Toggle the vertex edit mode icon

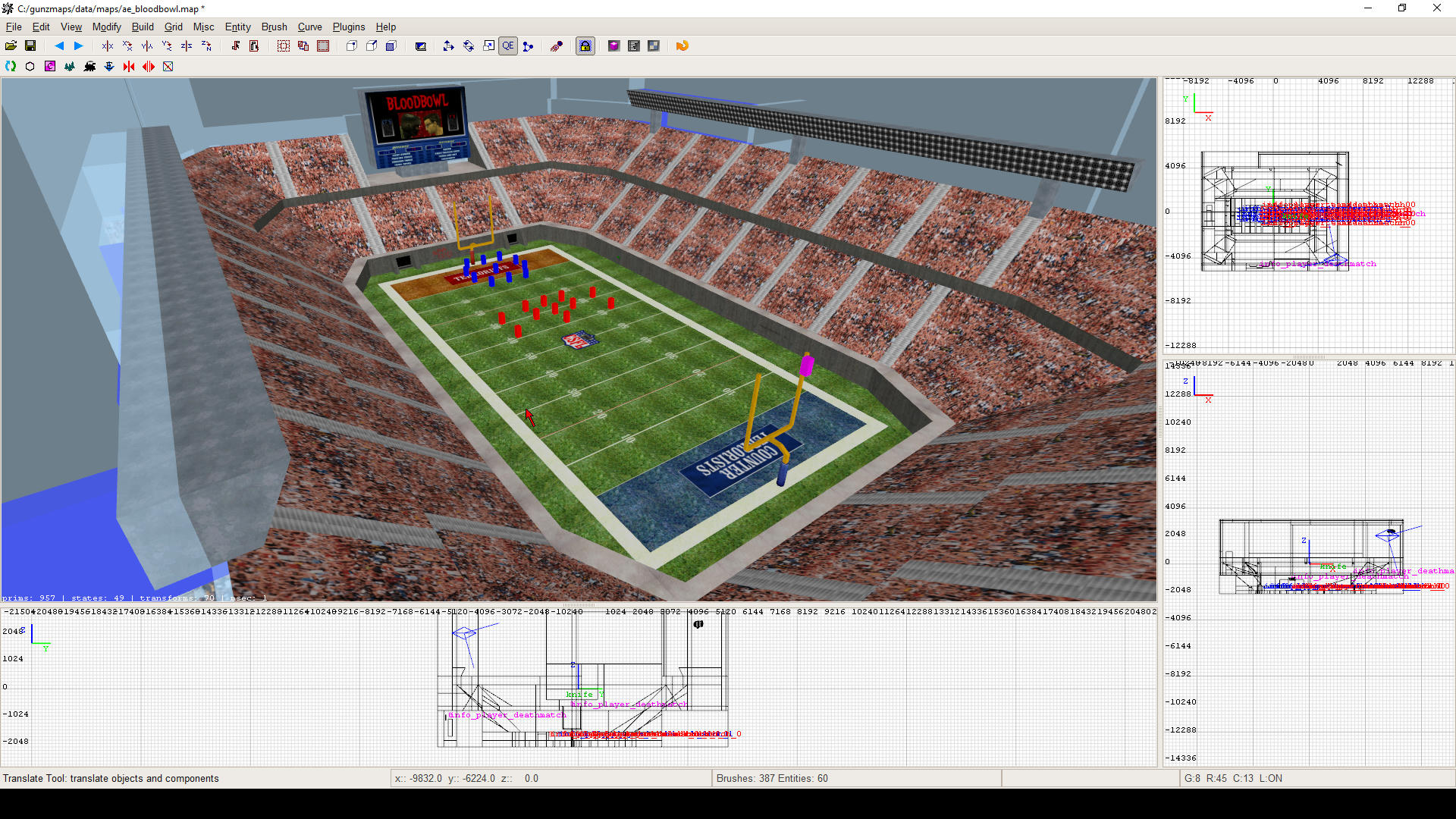click(x=529, y=46)
